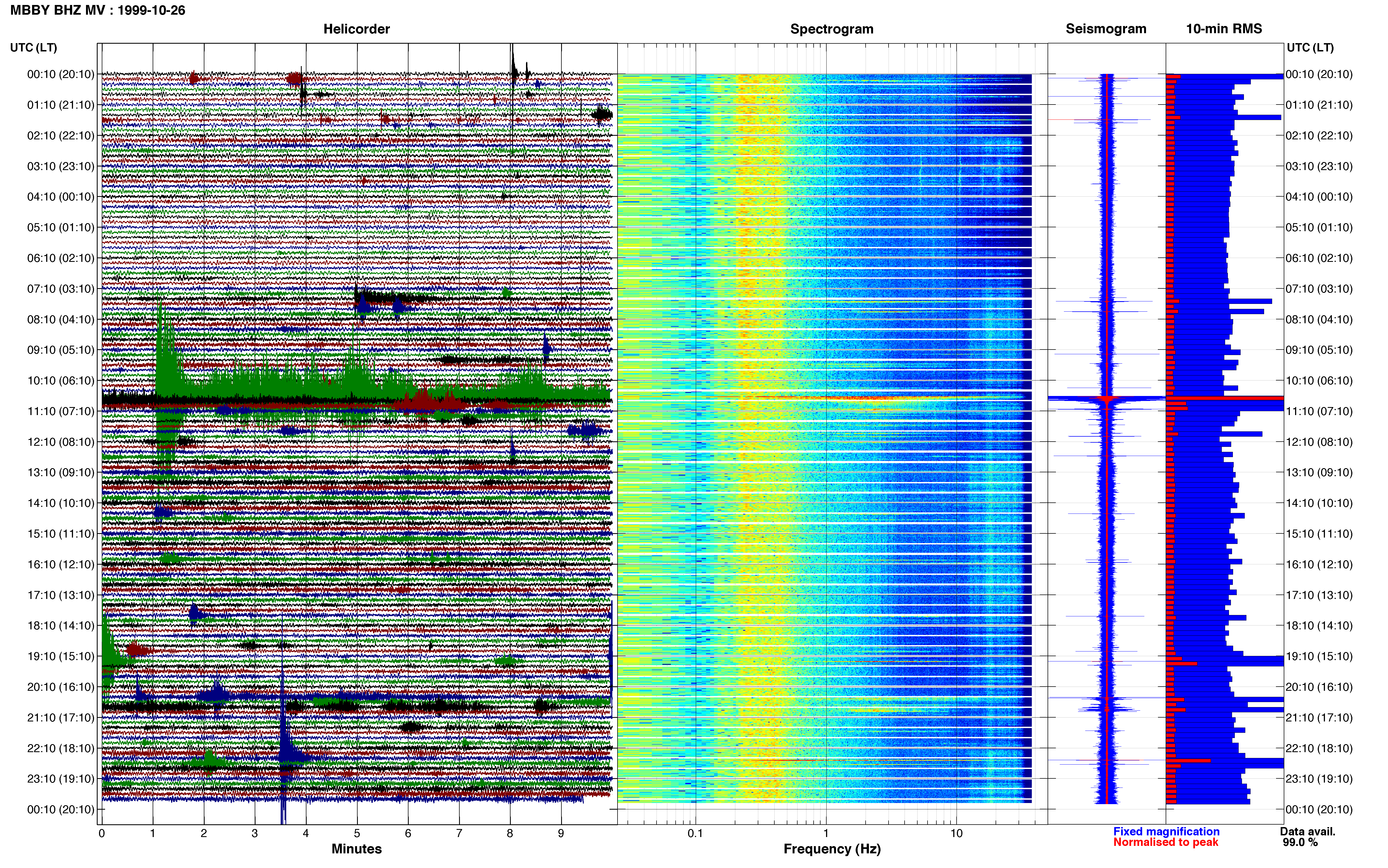Click the '10' frequency axis tick label

(x=956, y=833)
